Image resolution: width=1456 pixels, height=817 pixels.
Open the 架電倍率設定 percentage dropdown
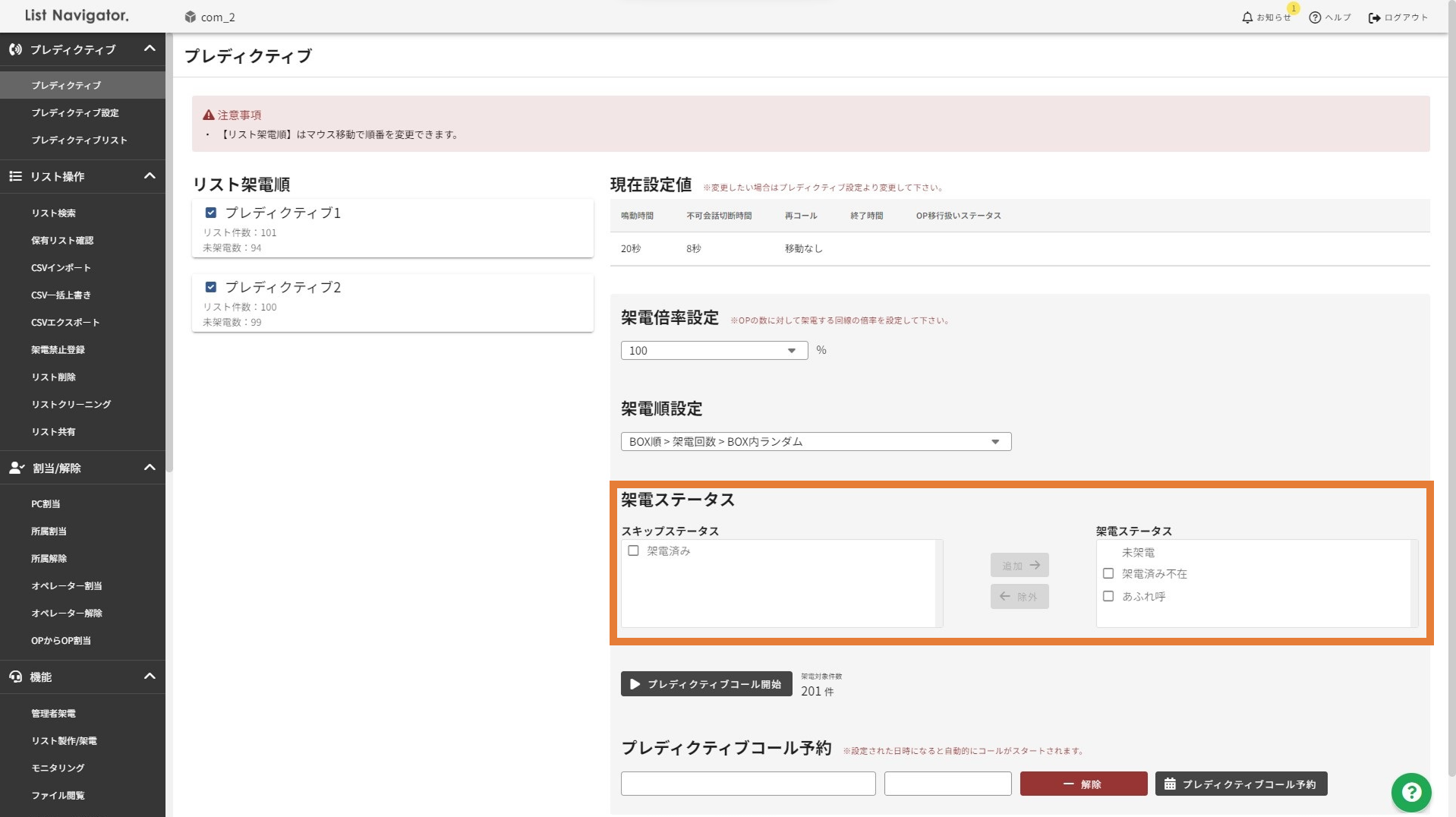(x=714, y=350)
